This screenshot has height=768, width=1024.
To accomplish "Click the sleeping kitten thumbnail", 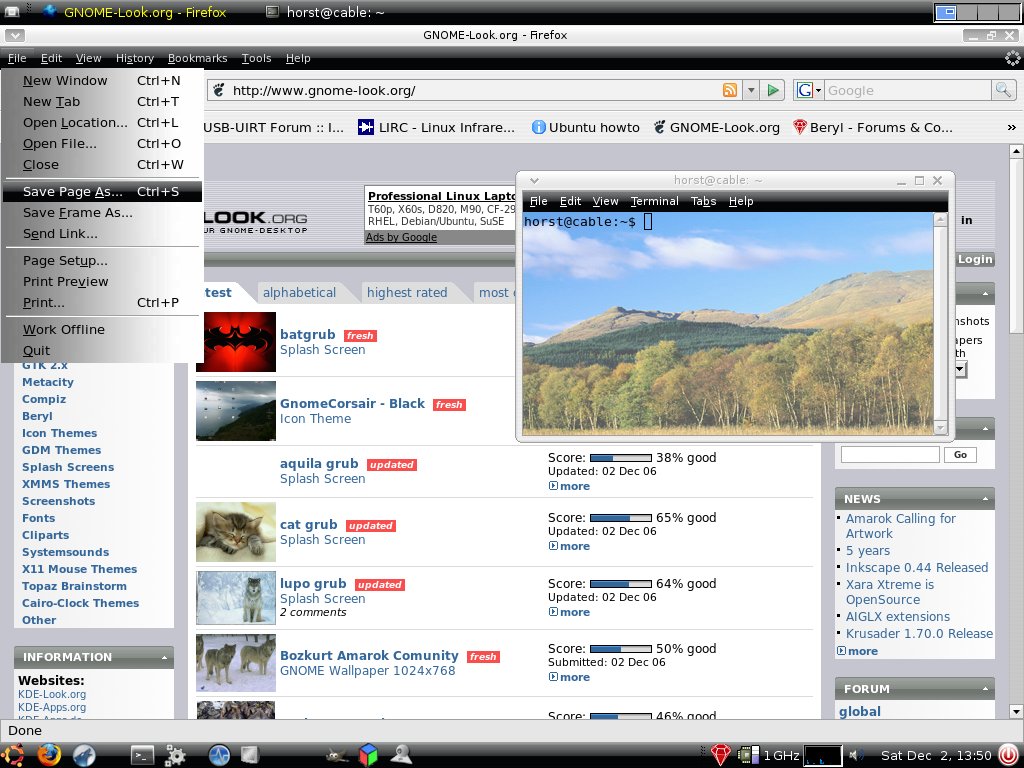I will tap(236, 532).
